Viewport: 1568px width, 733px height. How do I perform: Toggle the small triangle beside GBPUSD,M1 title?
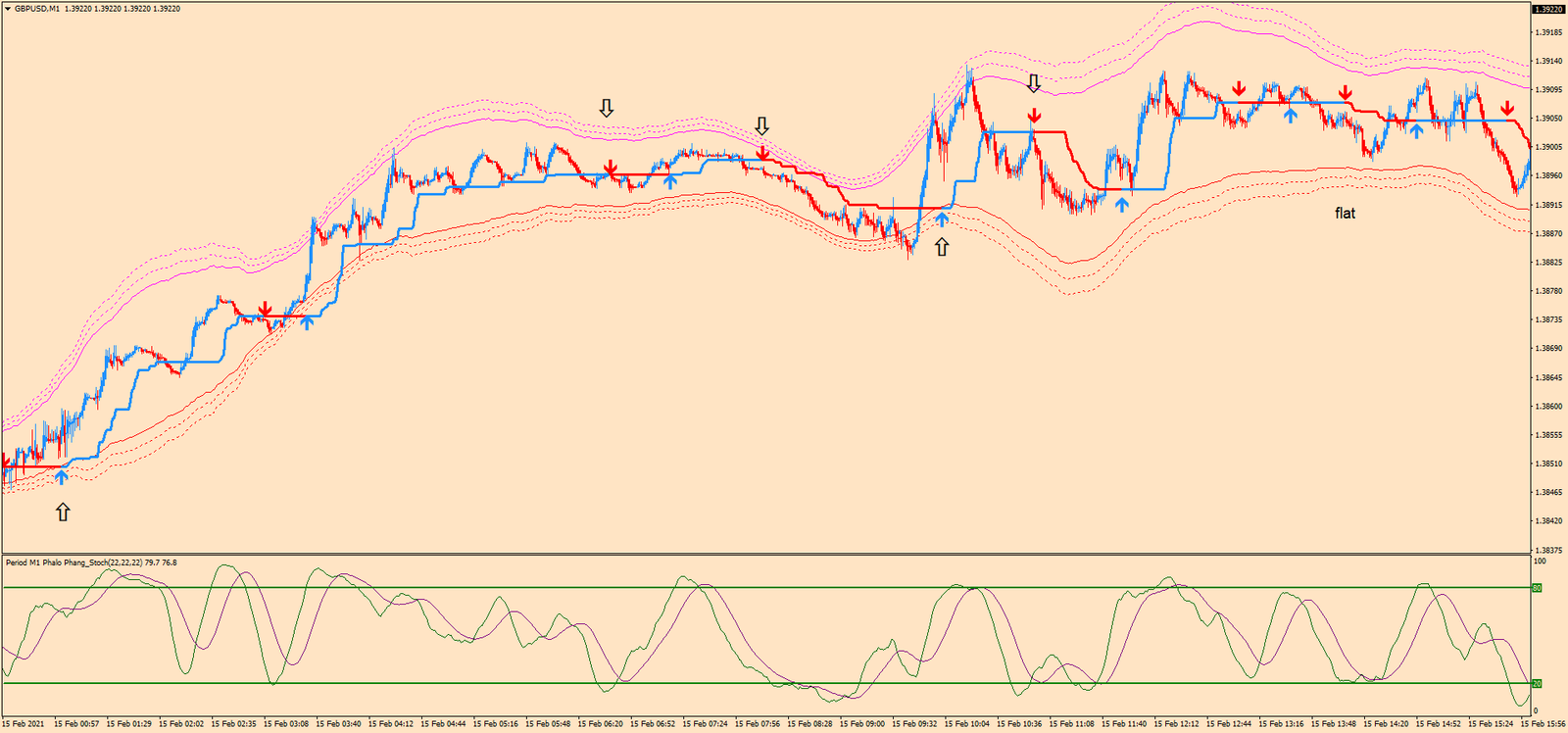click(8, 9)
